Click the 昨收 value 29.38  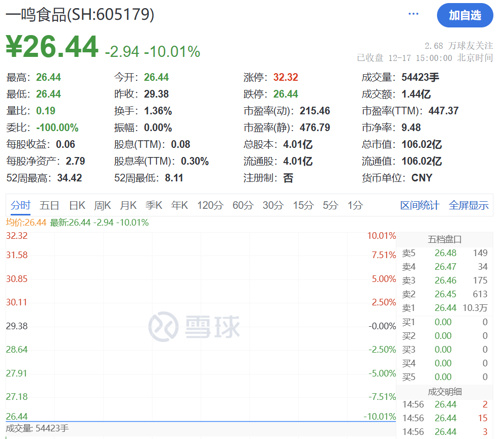click(x=156, y=94)
